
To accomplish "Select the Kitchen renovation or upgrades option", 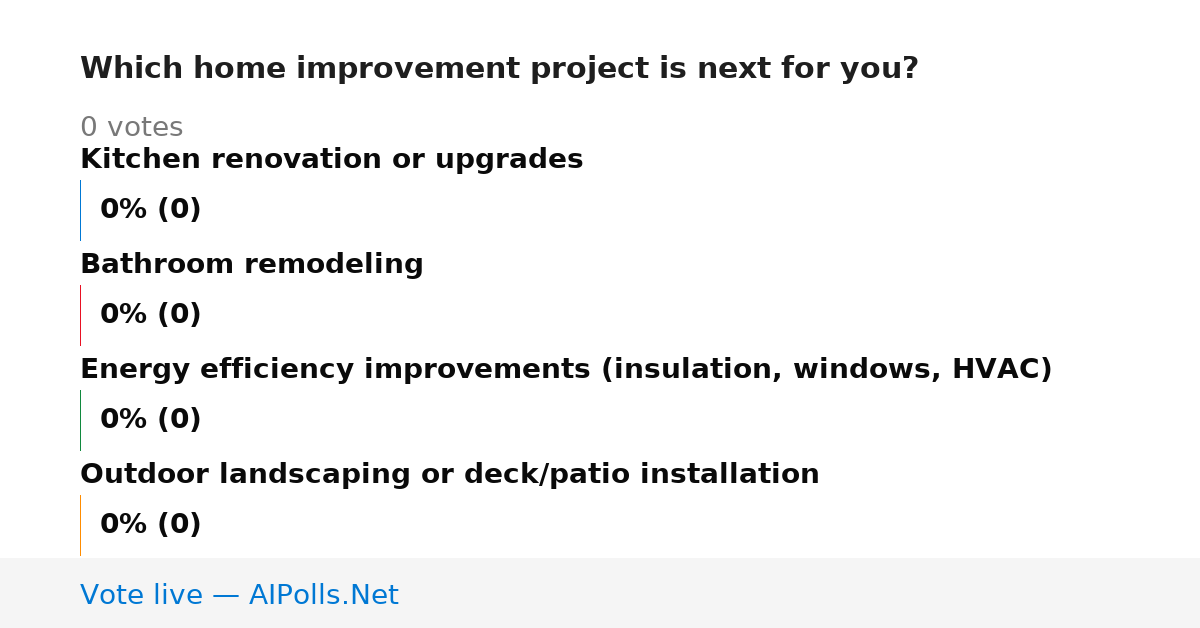I will [331, 159].
